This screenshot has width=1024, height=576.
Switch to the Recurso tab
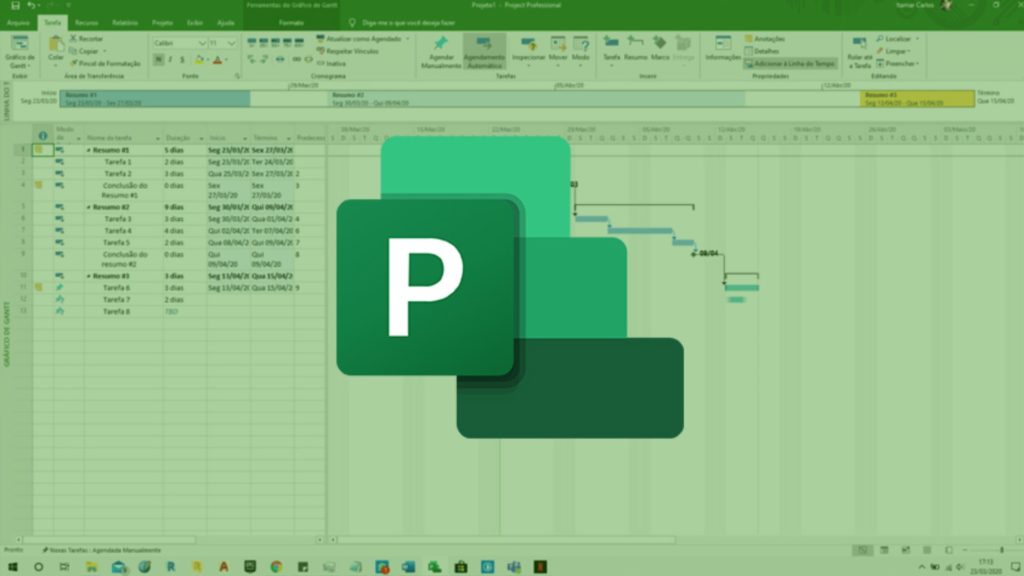point(86,23)
